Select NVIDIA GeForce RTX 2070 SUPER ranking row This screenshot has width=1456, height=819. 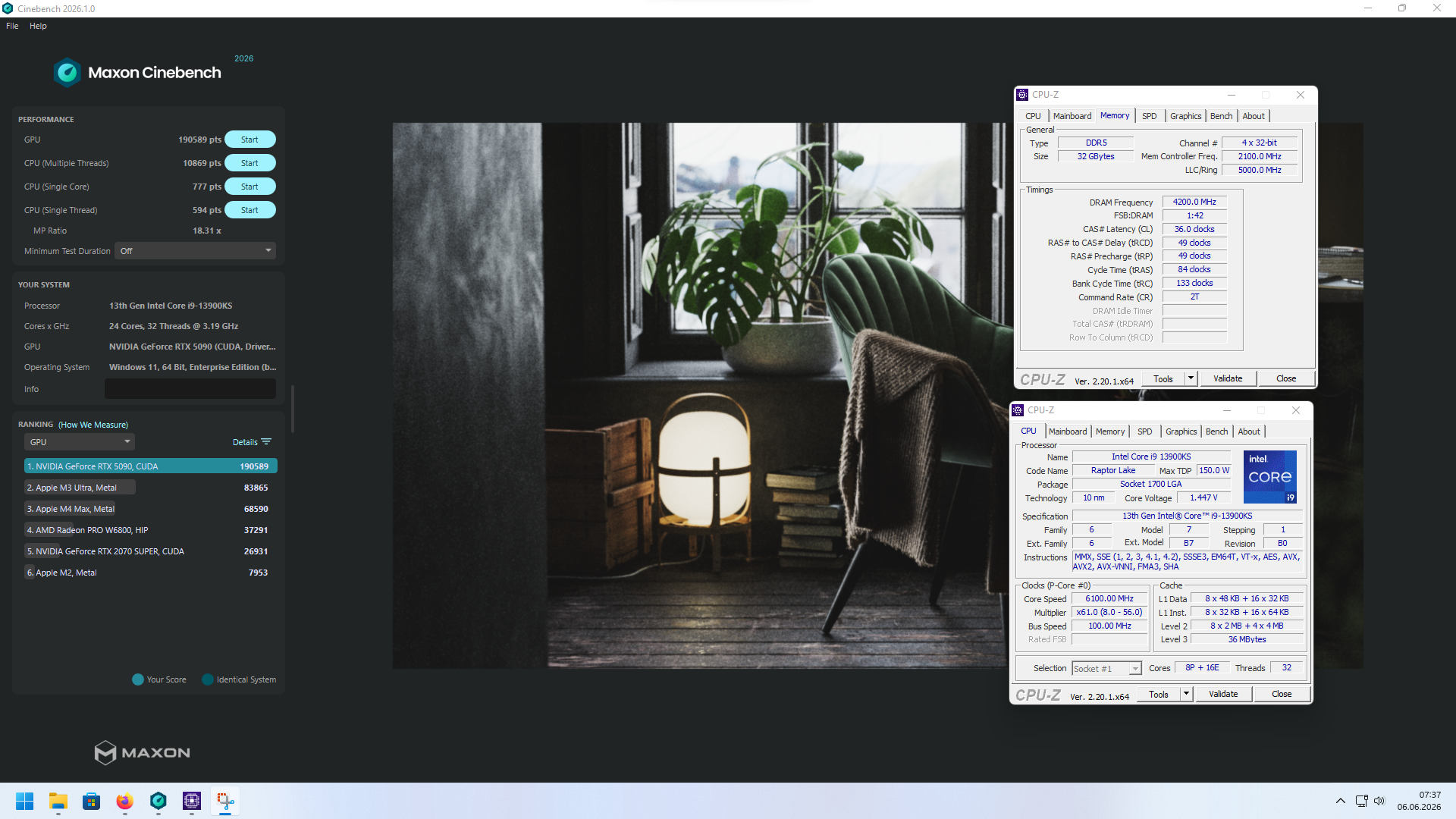[151, 551]
